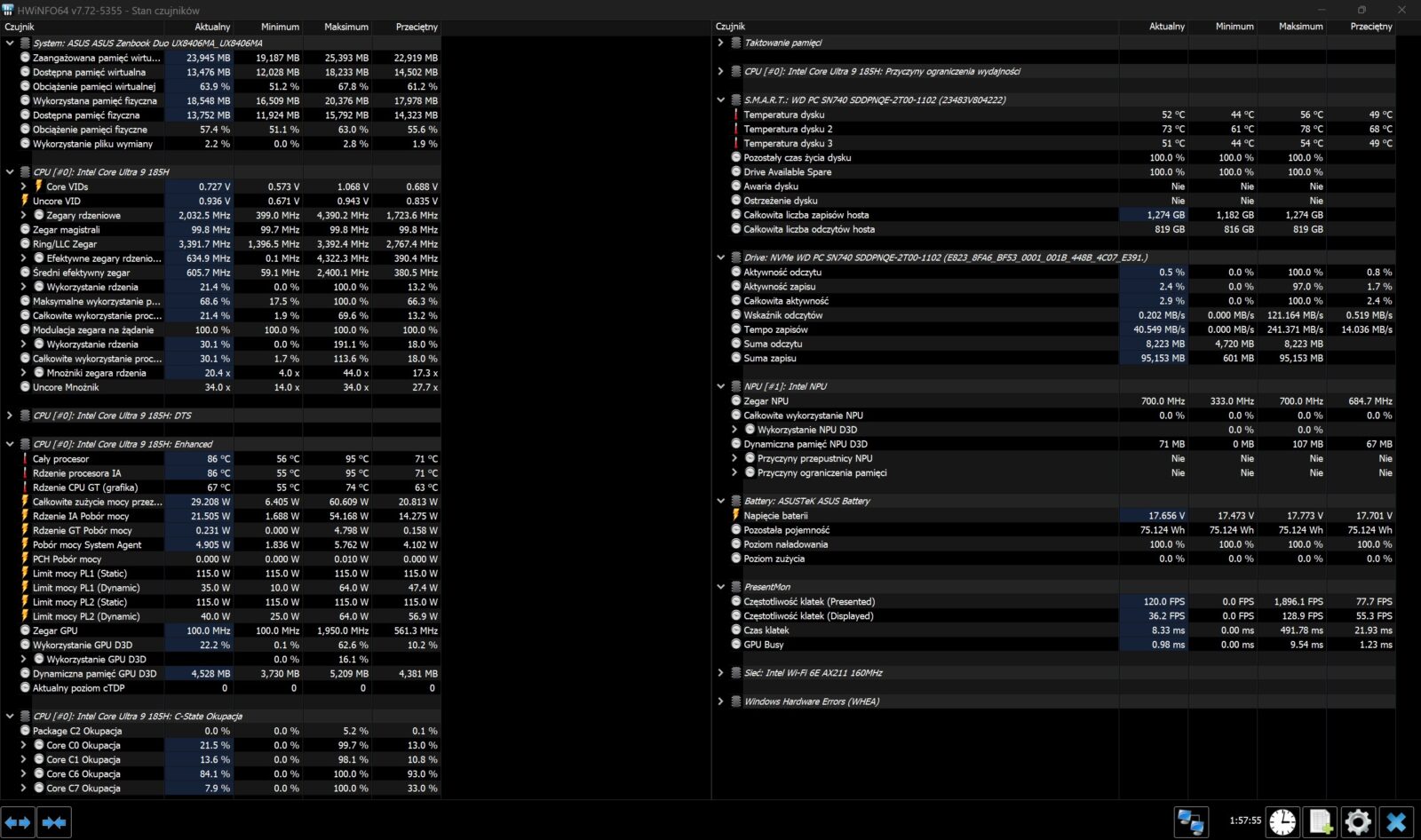Collapse the PresentMon section
This screenshot has width=1421, height=840.
coord(720,587)
